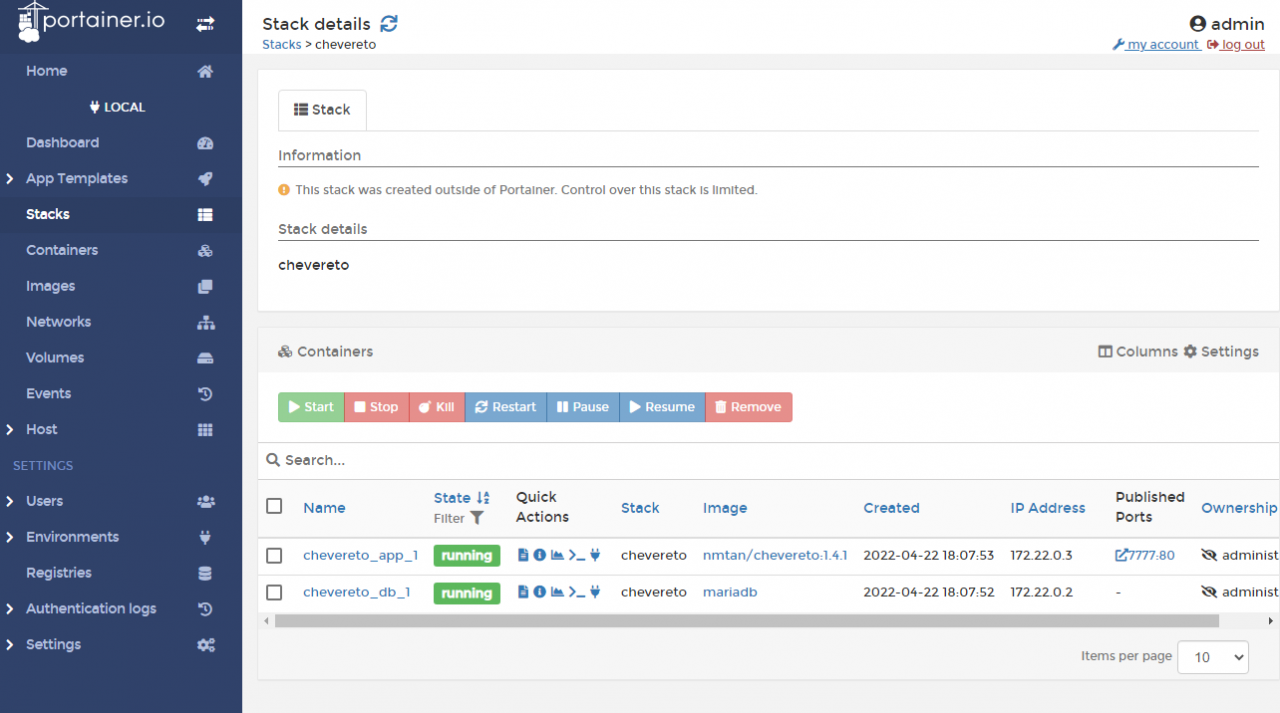1280x713 pixels.
Task: Open exec console icon for chevereto_db_1
Action: (x=576, y=592)
